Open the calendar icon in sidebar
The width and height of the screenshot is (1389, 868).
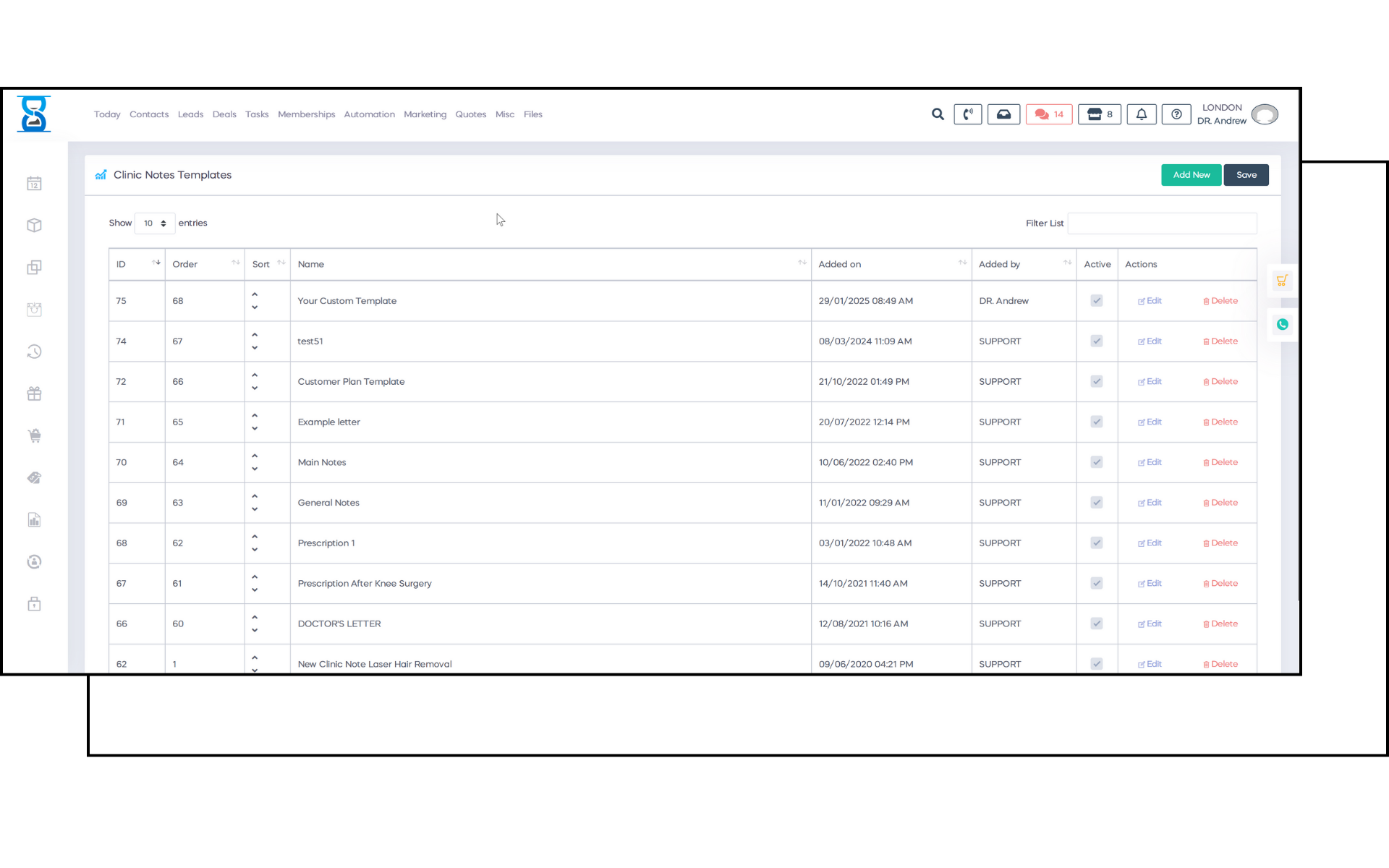(34, 184)
